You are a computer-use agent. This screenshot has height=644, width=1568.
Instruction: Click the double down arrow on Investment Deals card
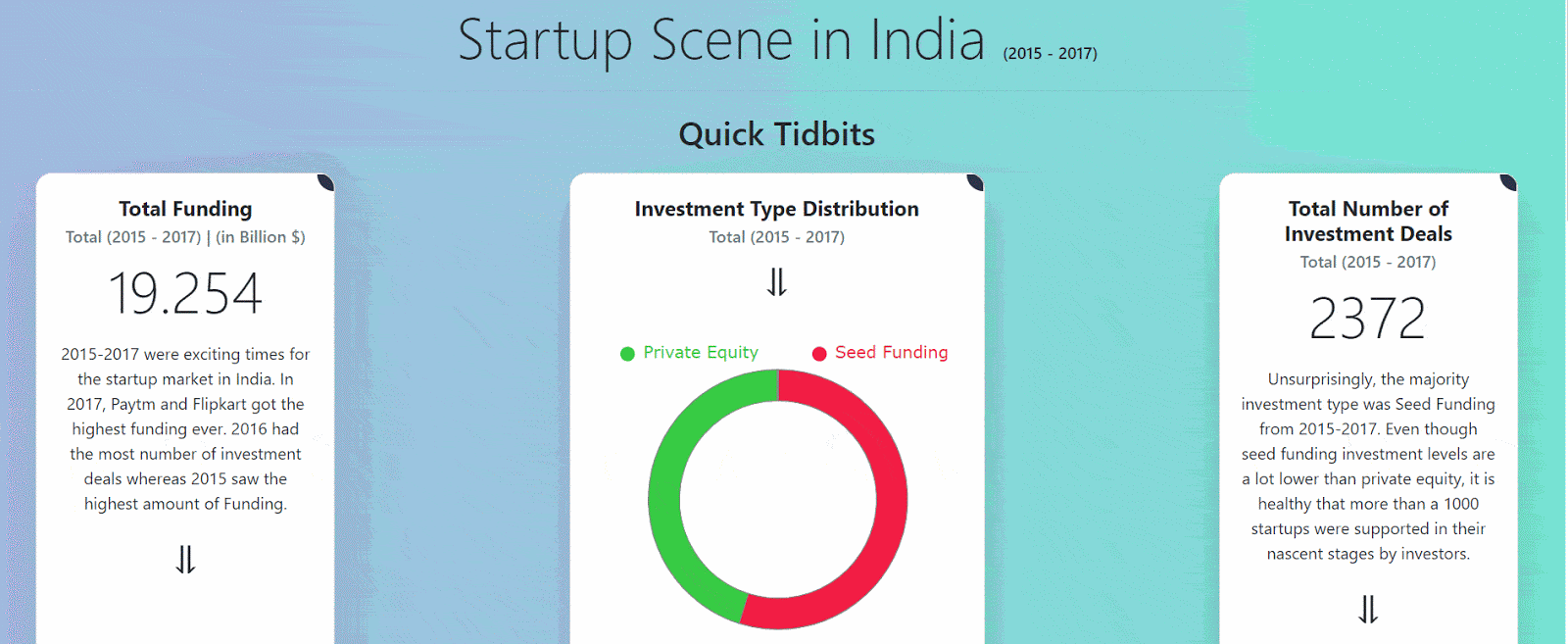1368,610
